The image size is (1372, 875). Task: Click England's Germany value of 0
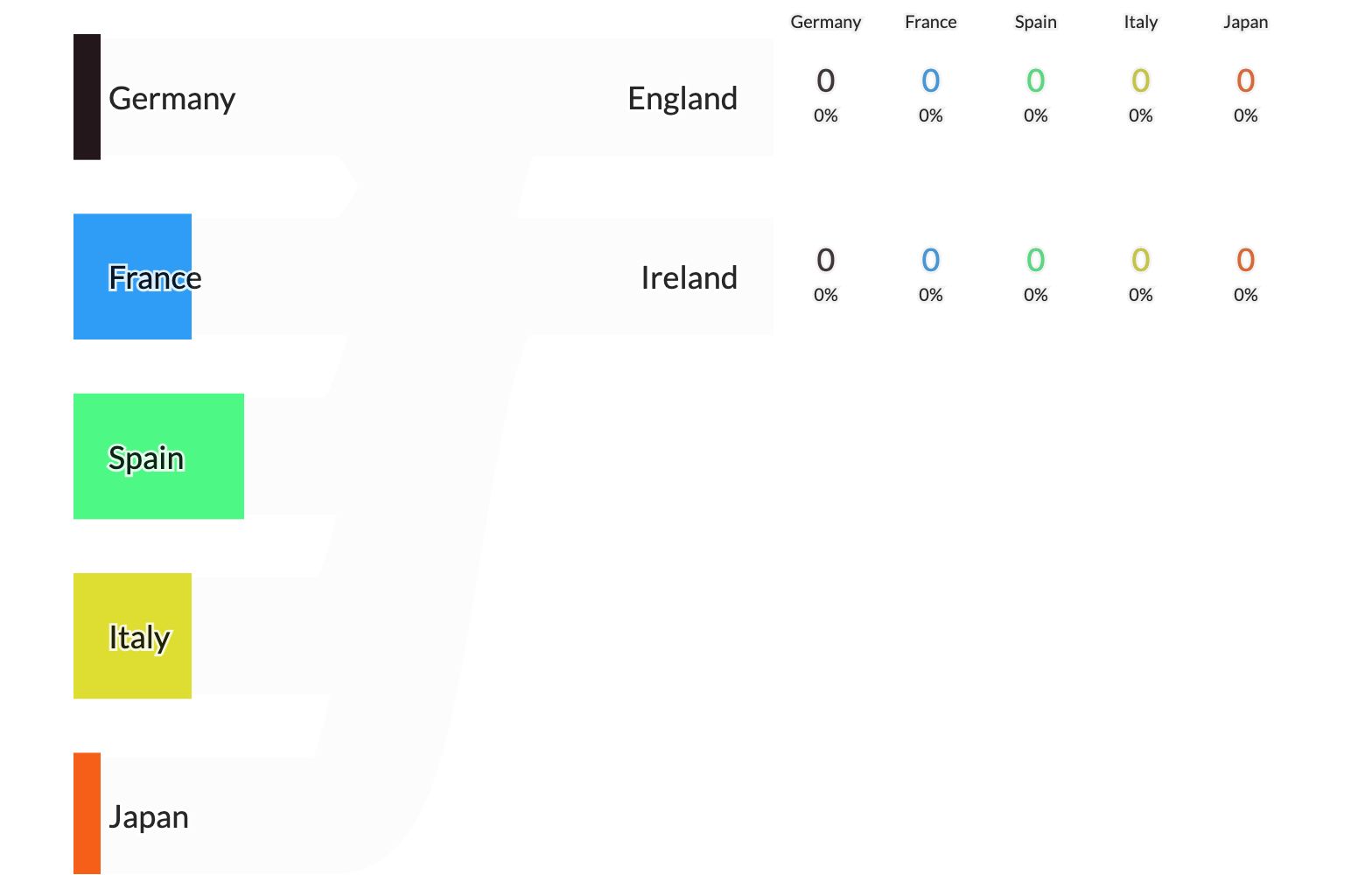826,80
